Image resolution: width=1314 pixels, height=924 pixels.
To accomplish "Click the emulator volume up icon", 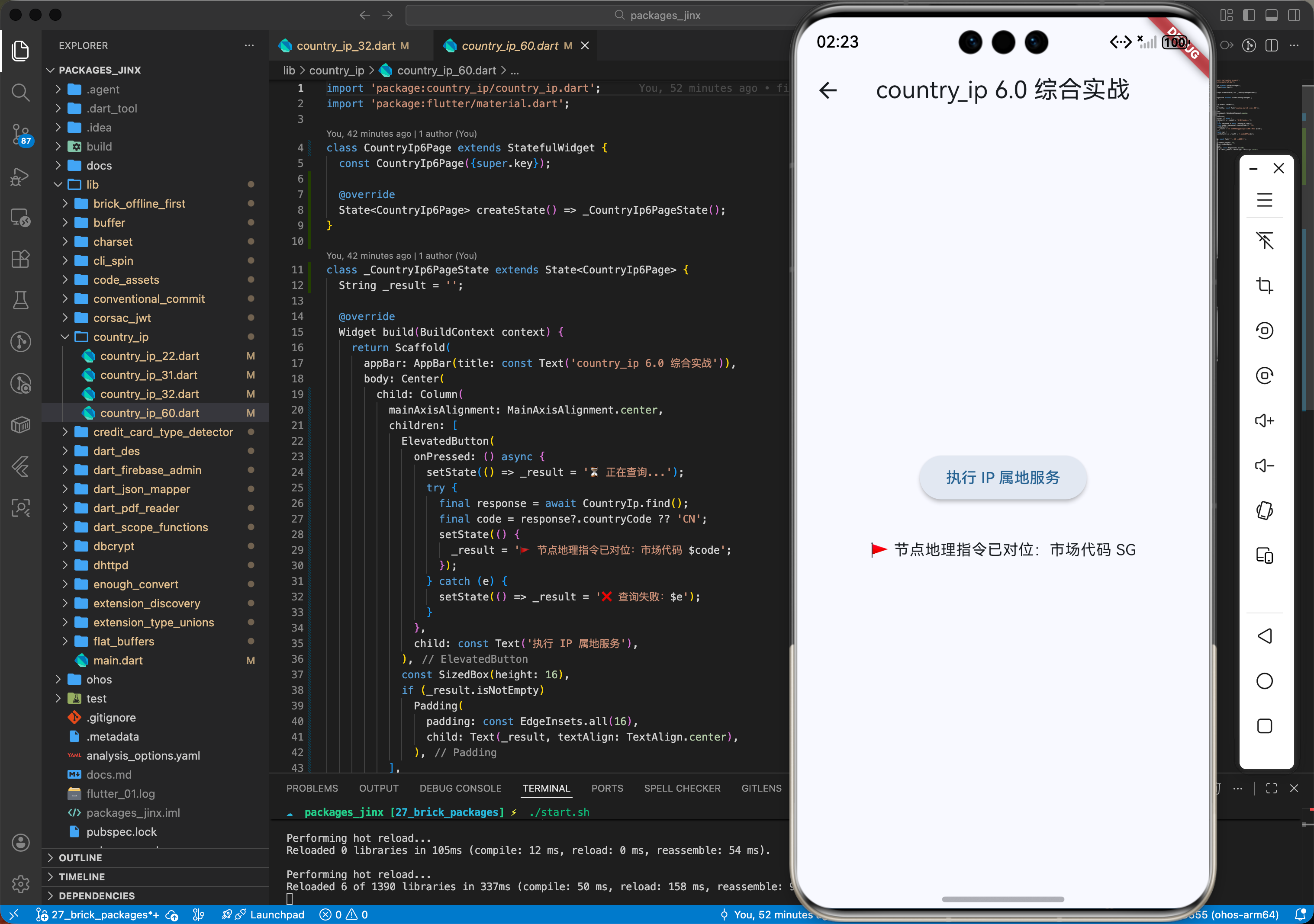I will pos(1264,421).
